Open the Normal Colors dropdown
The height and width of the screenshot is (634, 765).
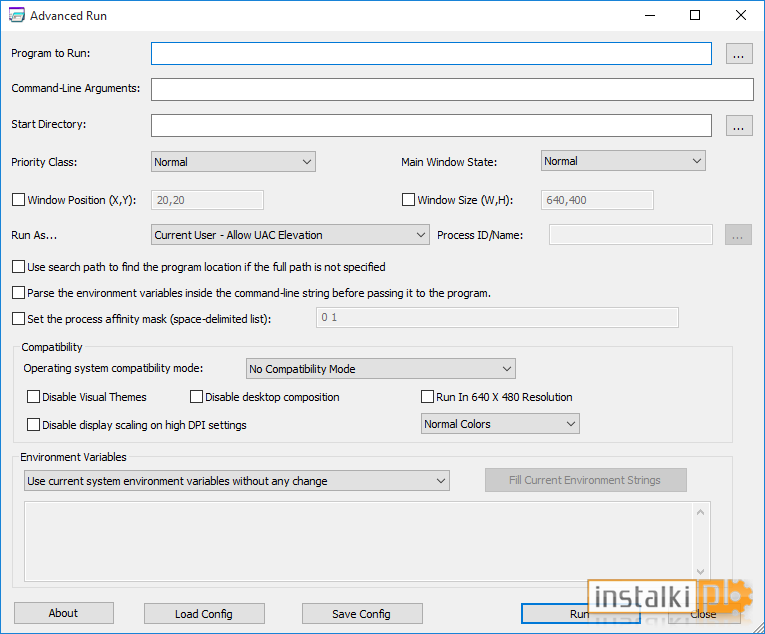500,424
